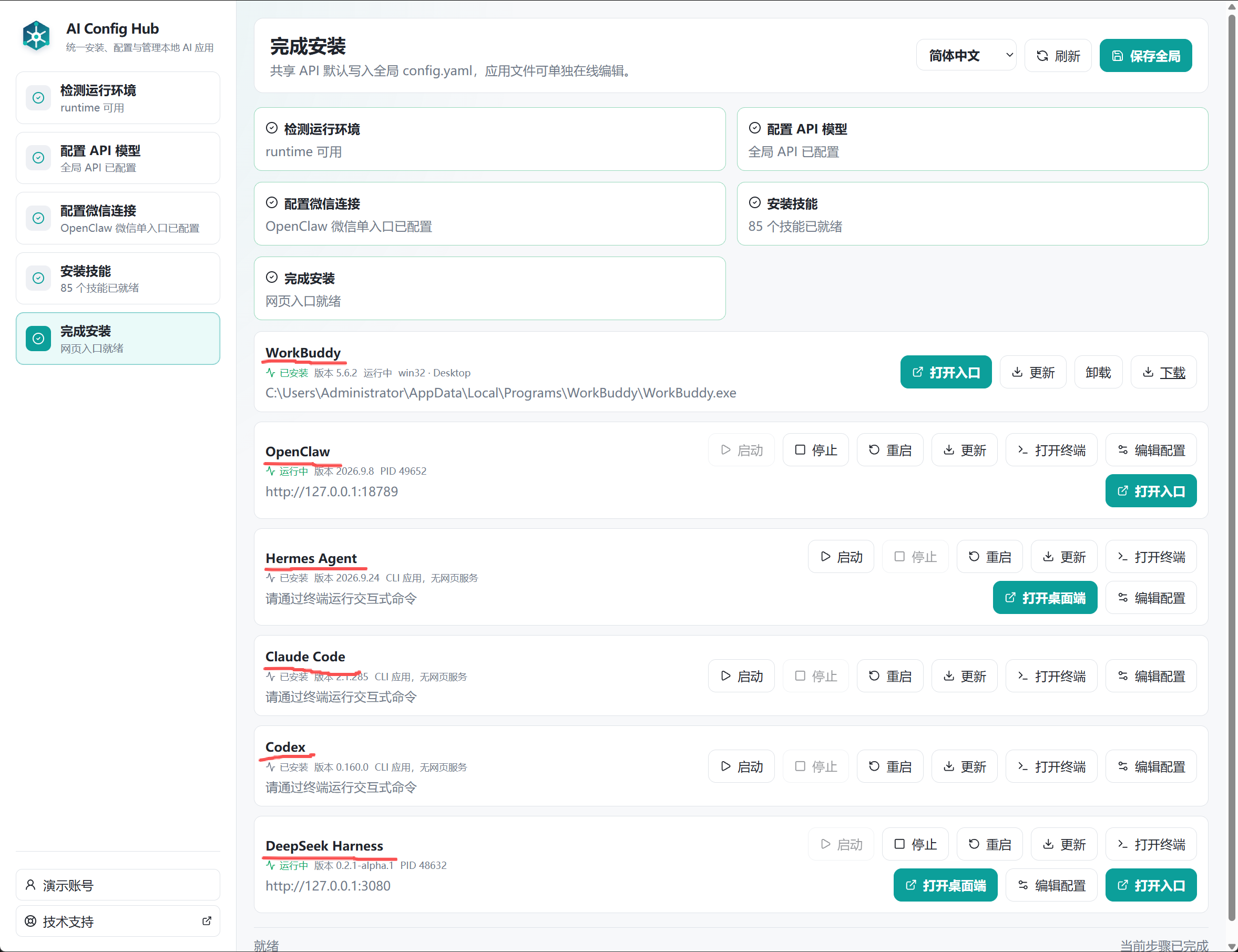The width and height of the screenshot is (1238, 952).
Task: Start Hermes Agent with 启动
Action: [x=841, y=557]
